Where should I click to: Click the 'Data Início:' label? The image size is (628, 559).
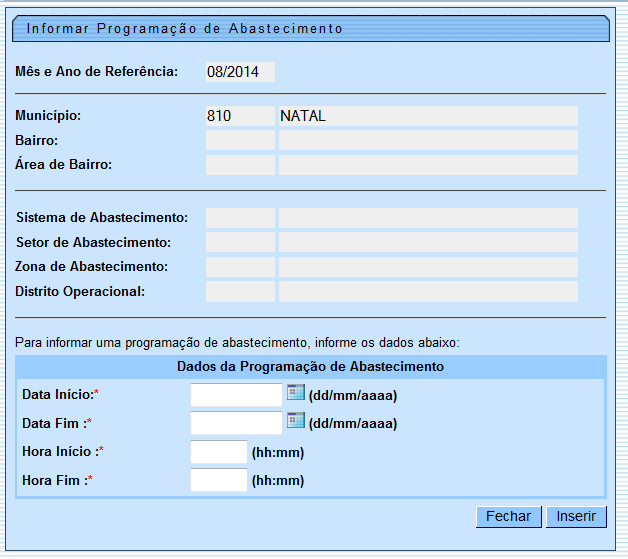pyautogui.click(x=60, y=394)
